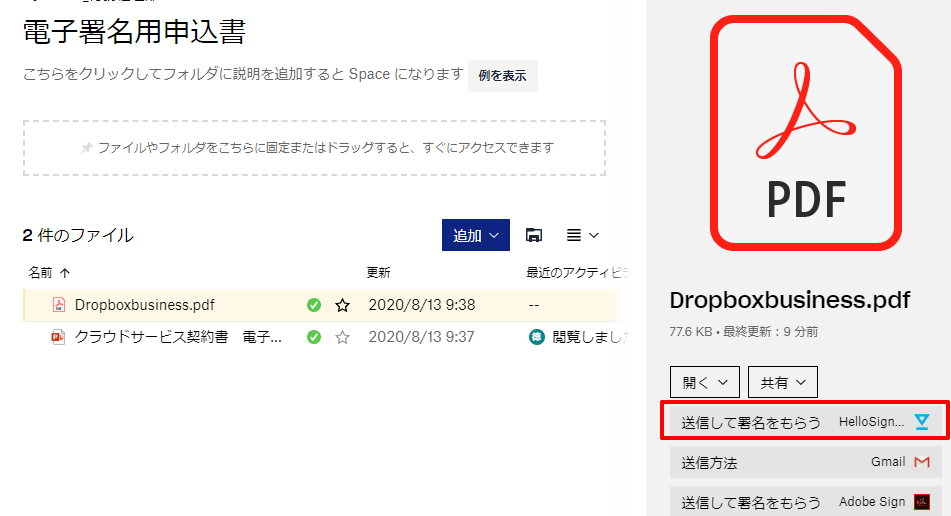Open the 追加 dropdown button

point(476,235)
